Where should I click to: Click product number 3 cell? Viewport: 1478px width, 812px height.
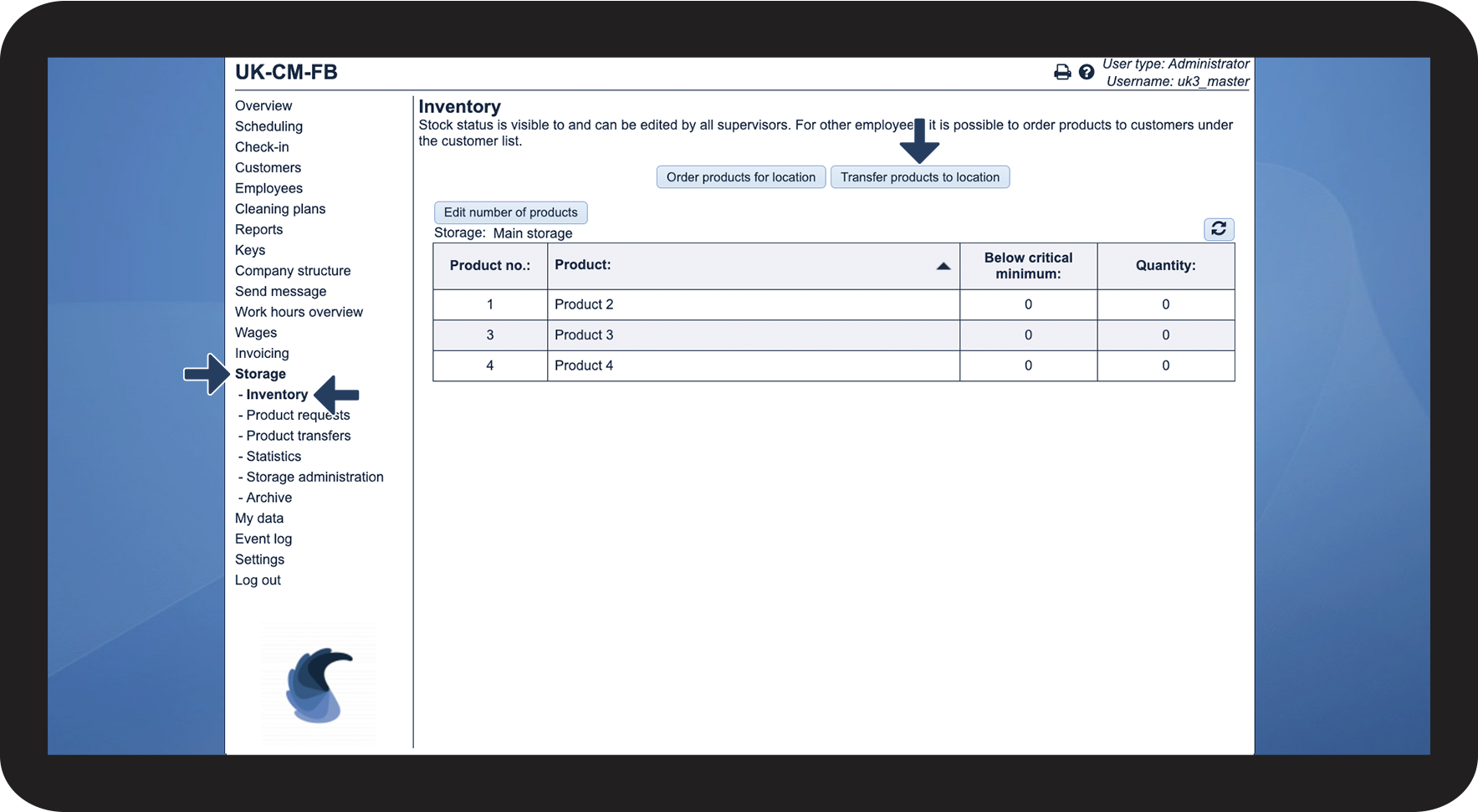pyautogui.click(x=490, y=335)
